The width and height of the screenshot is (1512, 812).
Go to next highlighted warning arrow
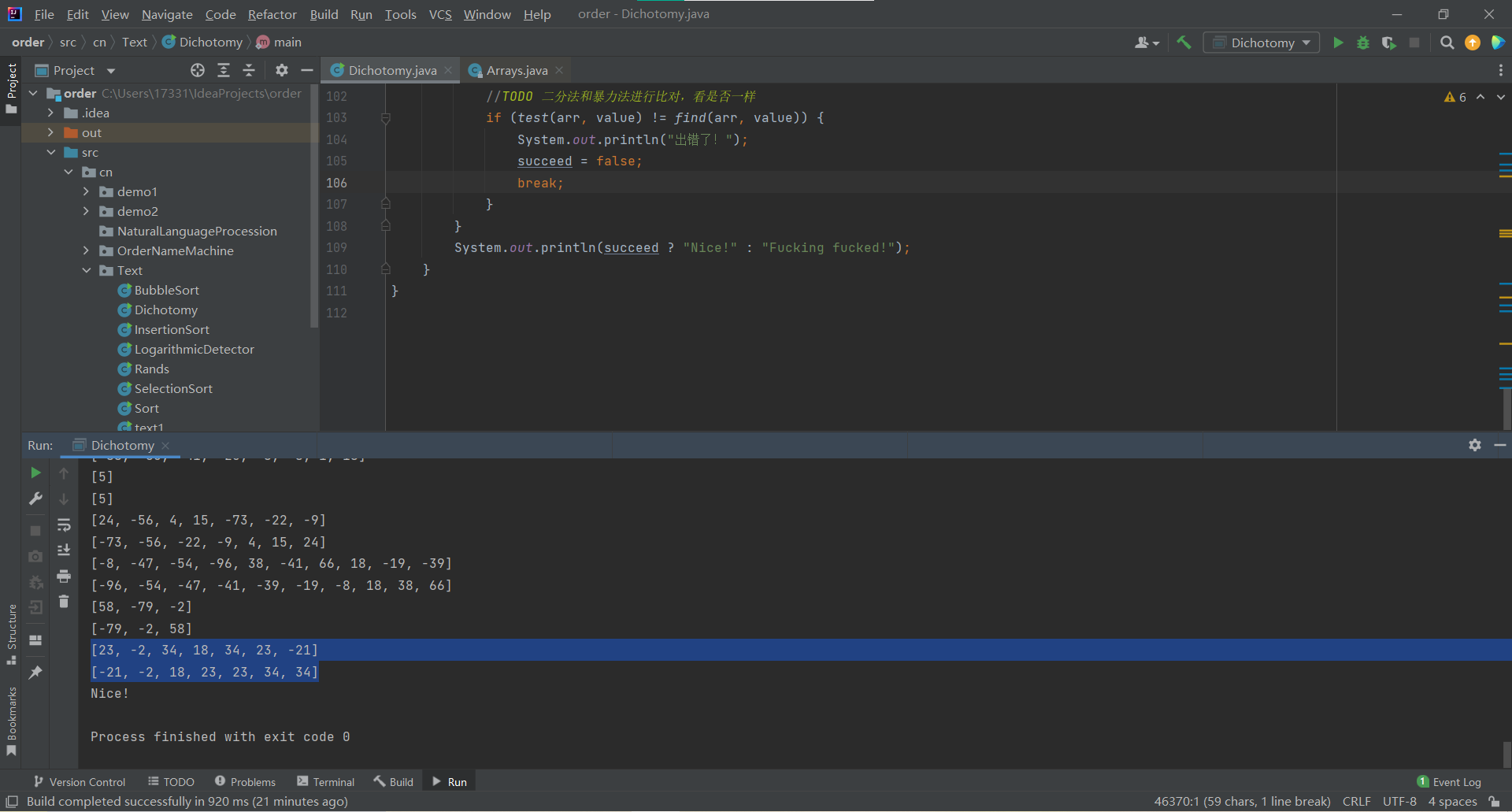[x=1501, y=97]
